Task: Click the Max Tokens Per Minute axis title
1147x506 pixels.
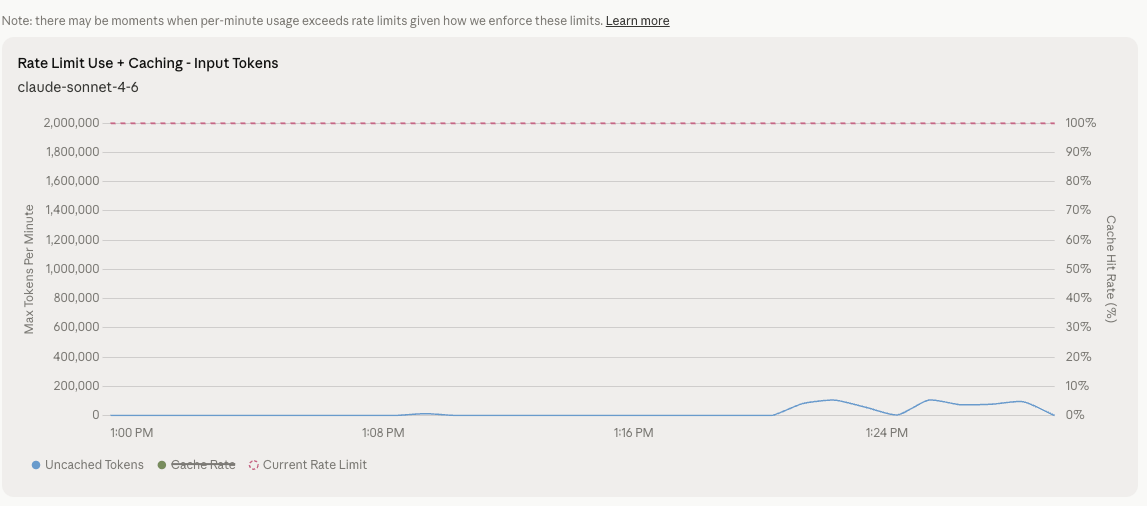Action: (x=30, y=269)
